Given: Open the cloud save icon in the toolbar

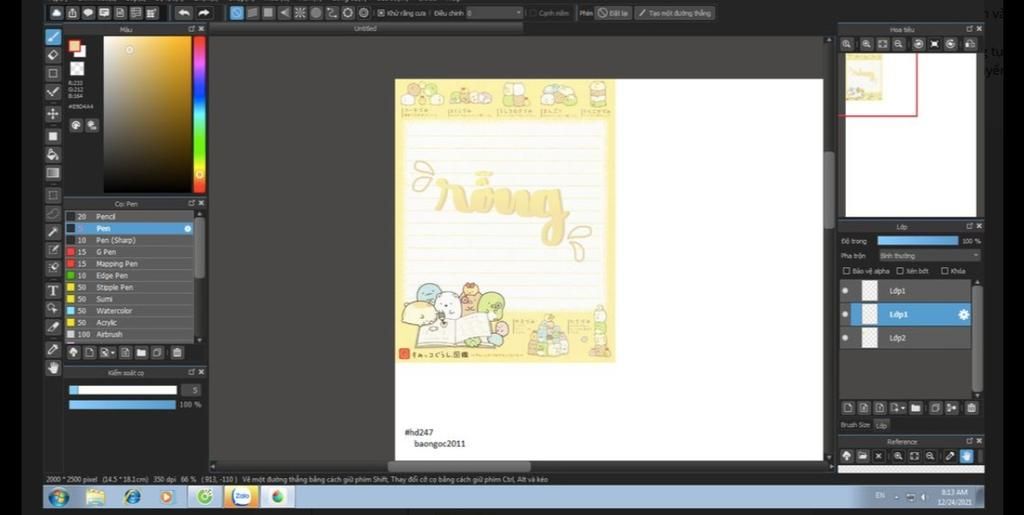Looking at the screenshot, I should [57, 13].
